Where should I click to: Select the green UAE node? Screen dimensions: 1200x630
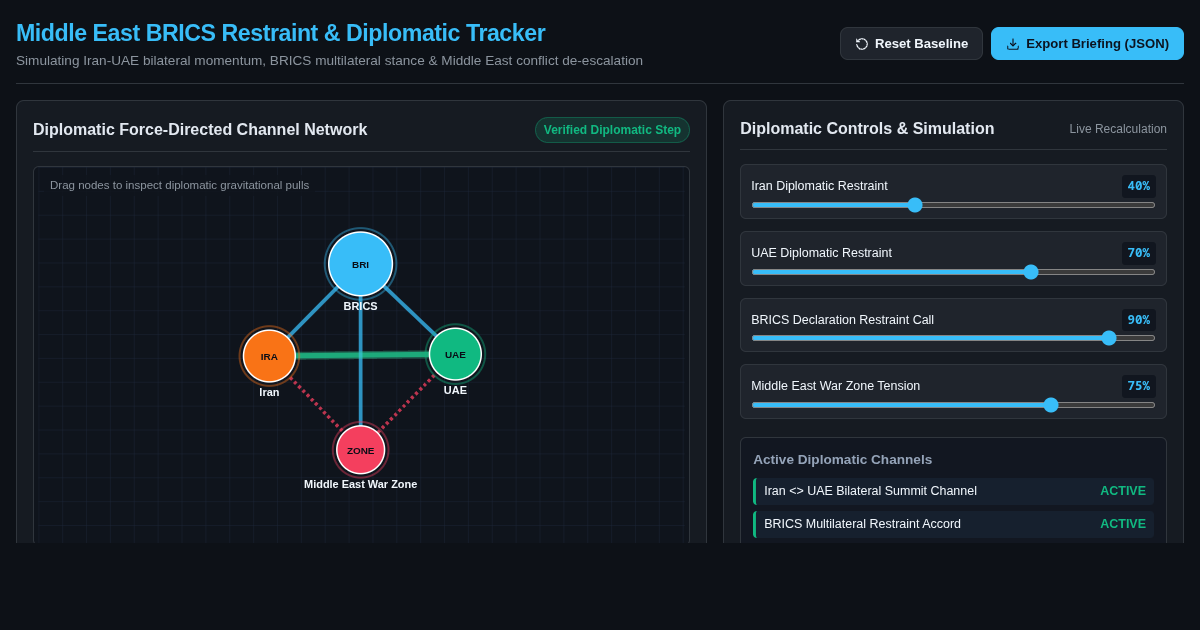(455, 354)
